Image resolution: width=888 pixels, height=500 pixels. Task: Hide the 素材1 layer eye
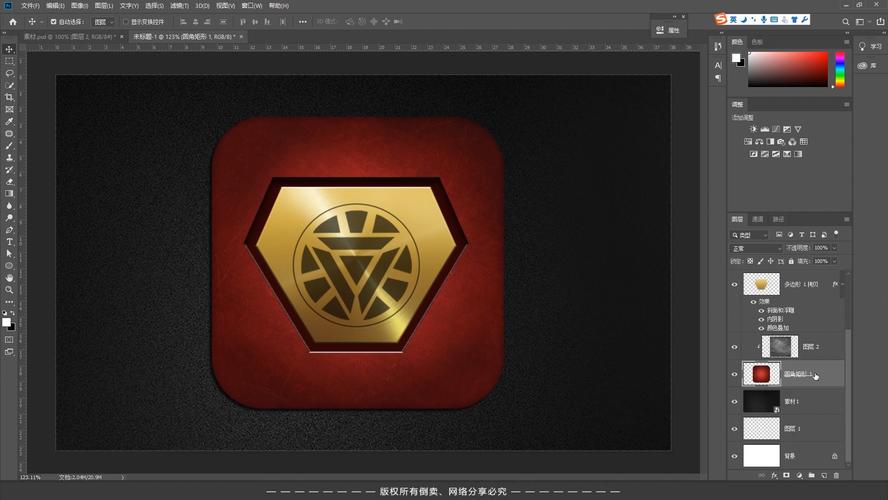(735, 401)
